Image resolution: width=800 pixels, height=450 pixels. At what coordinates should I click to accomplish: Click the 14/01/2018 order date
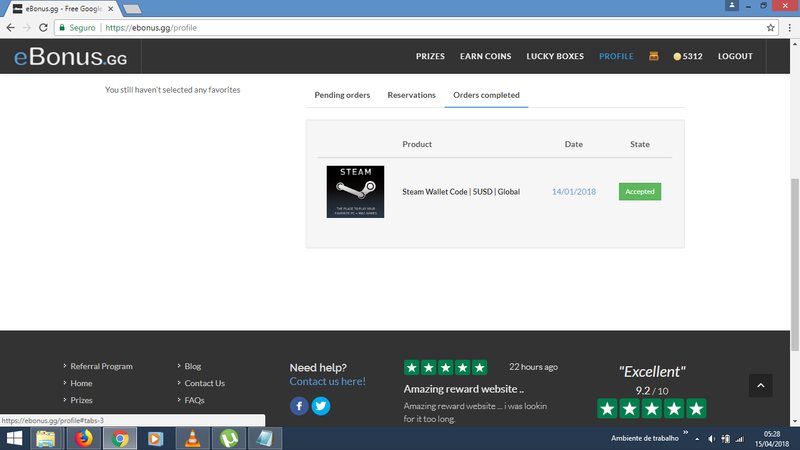pyautogui.click(x=573, y=192)
